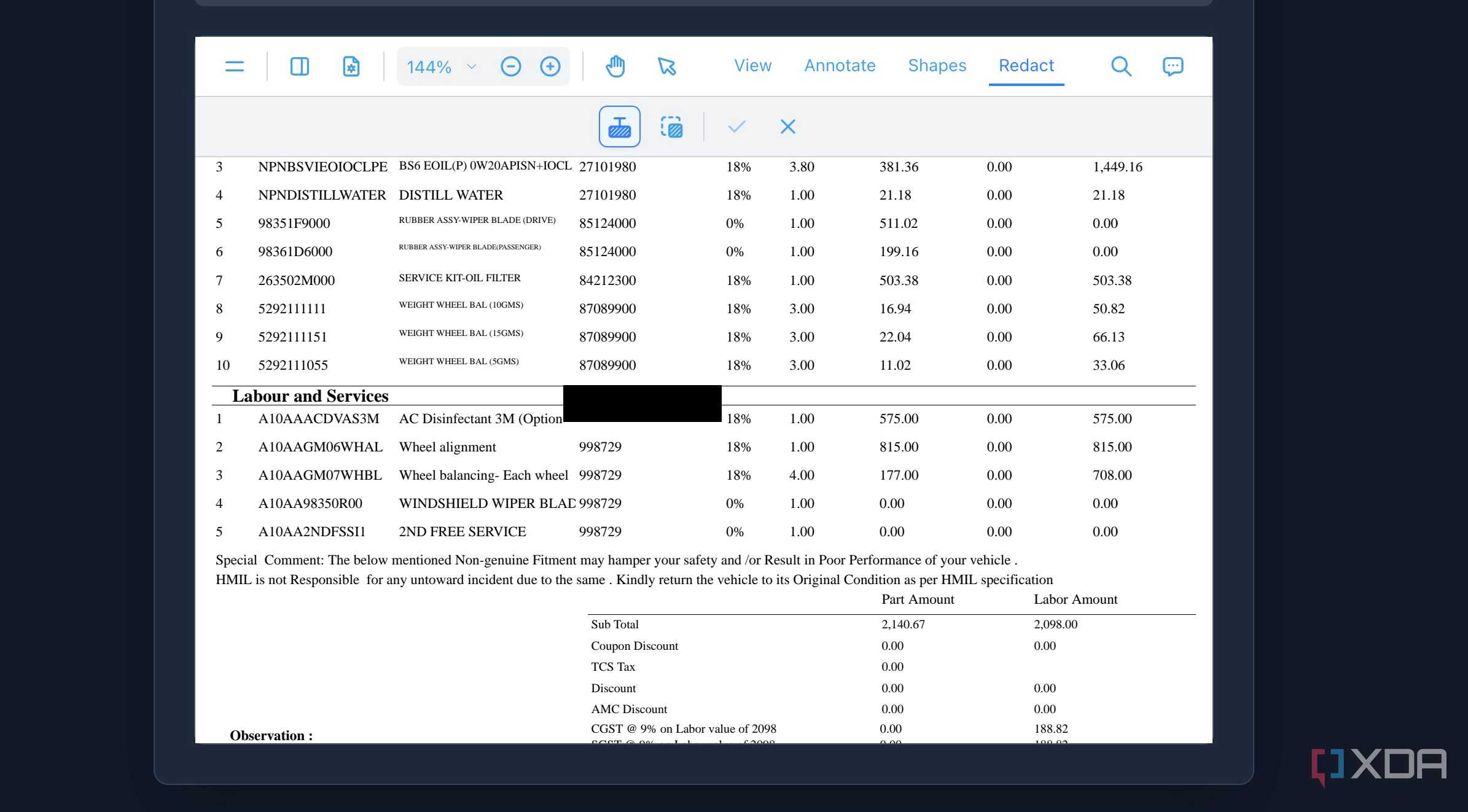The image size is (1468, 812).
Task: Click the black redaction box
Action: click(x=642, y=404)
